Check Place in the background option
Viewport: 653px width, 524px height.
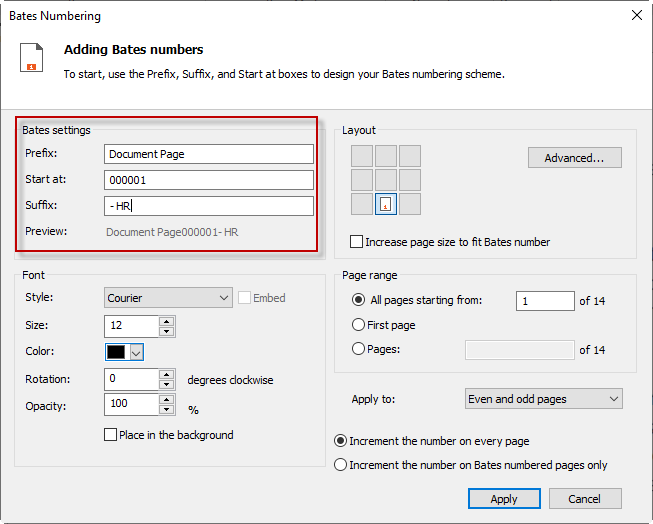coord(111,435)
